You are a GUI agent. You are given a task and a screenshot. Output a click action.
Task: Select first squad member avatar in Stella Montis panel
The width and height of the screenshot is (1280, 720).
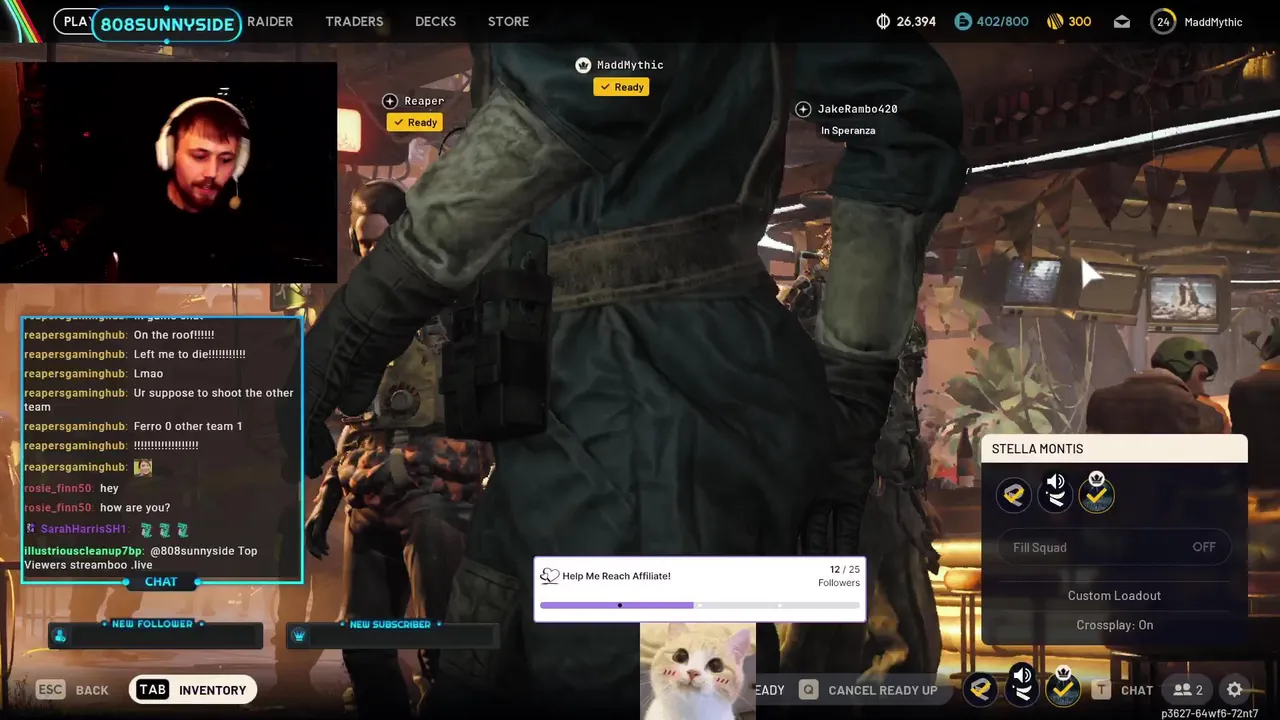tap(1014, 494)
